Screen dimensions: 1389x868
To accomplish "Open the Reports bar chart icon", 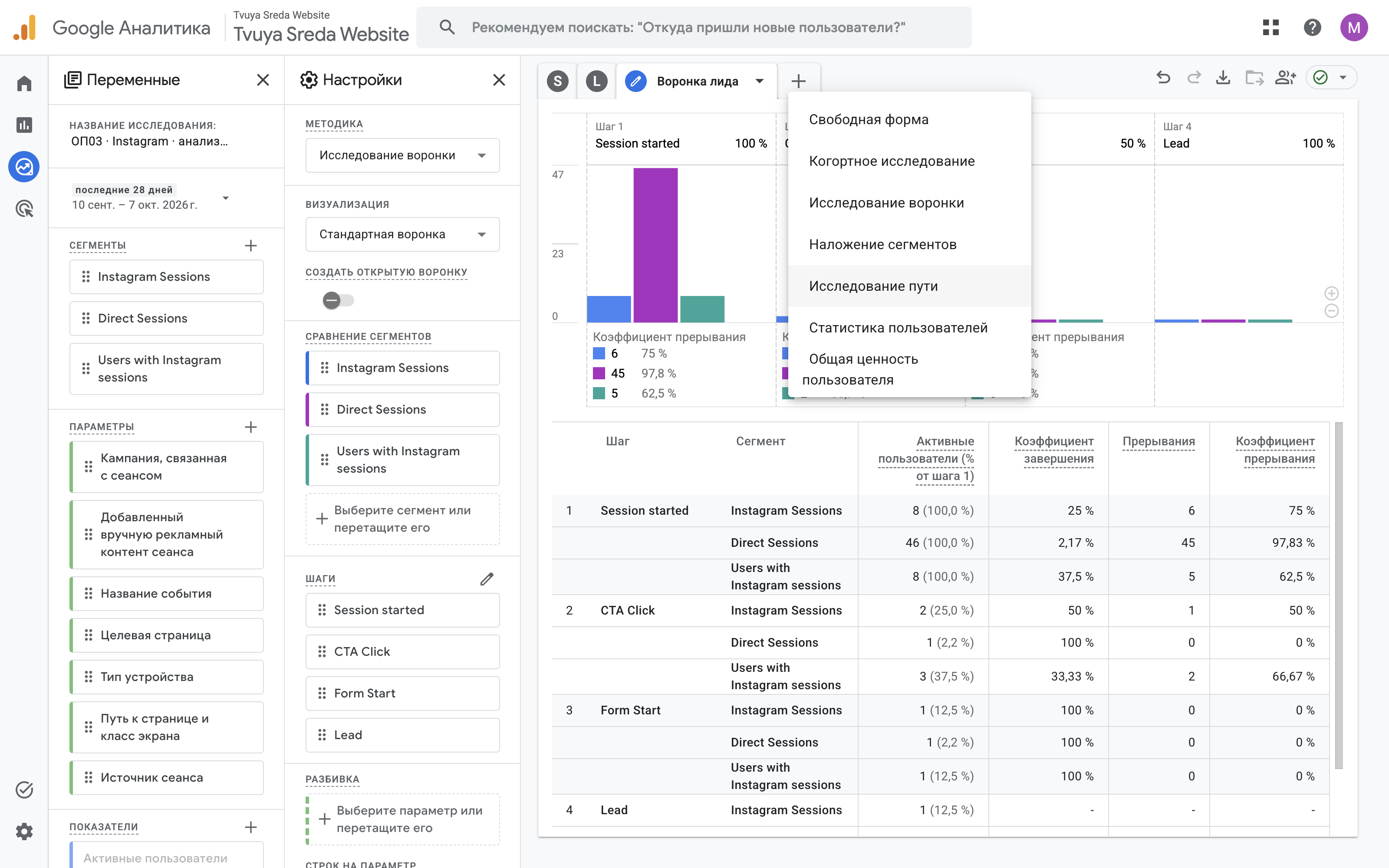I will 24,125.
